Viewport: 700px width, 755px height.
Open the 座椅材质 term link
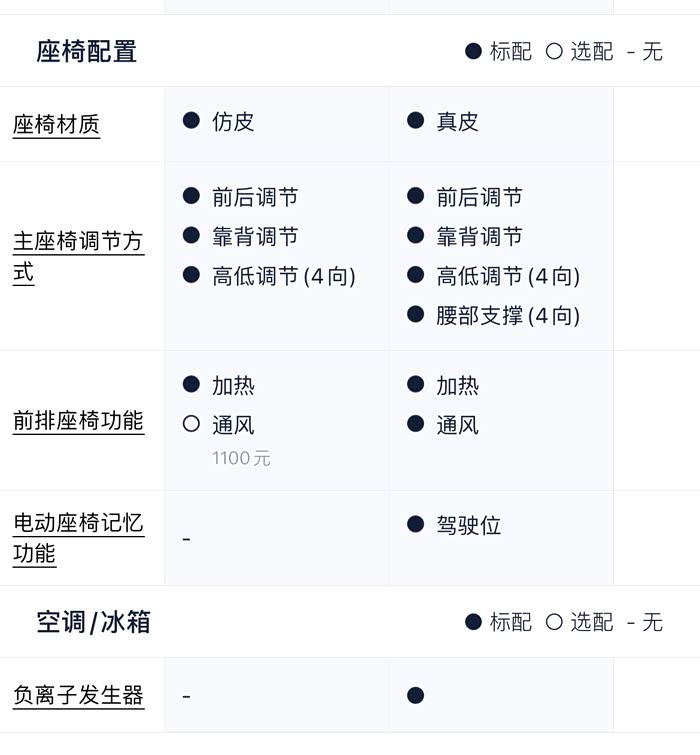pos(56,125)
